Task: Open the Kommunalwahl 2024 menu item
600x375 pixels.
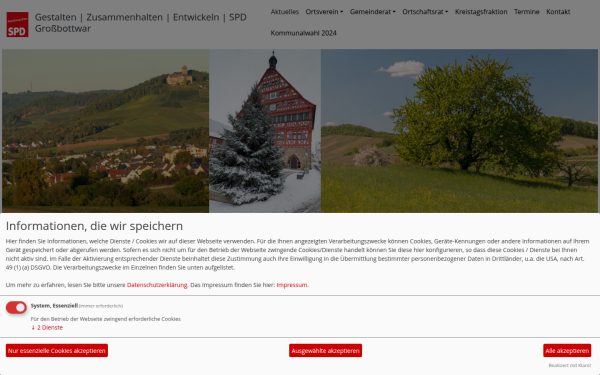Action: 303,33
